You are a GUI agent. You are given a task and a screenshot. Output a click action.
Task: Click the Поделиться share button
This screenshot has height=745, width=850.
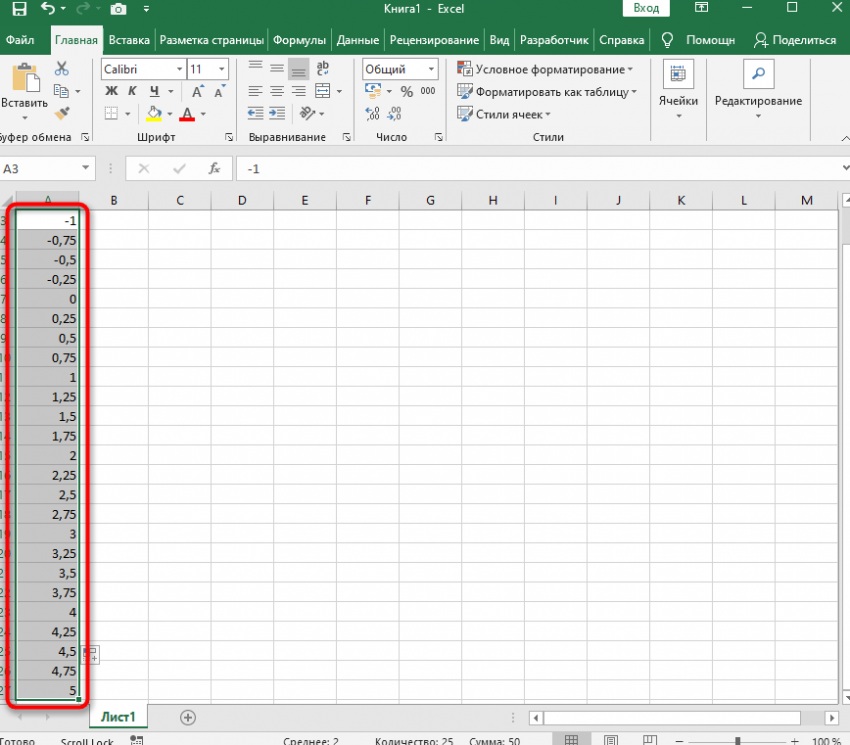point(796,41)
